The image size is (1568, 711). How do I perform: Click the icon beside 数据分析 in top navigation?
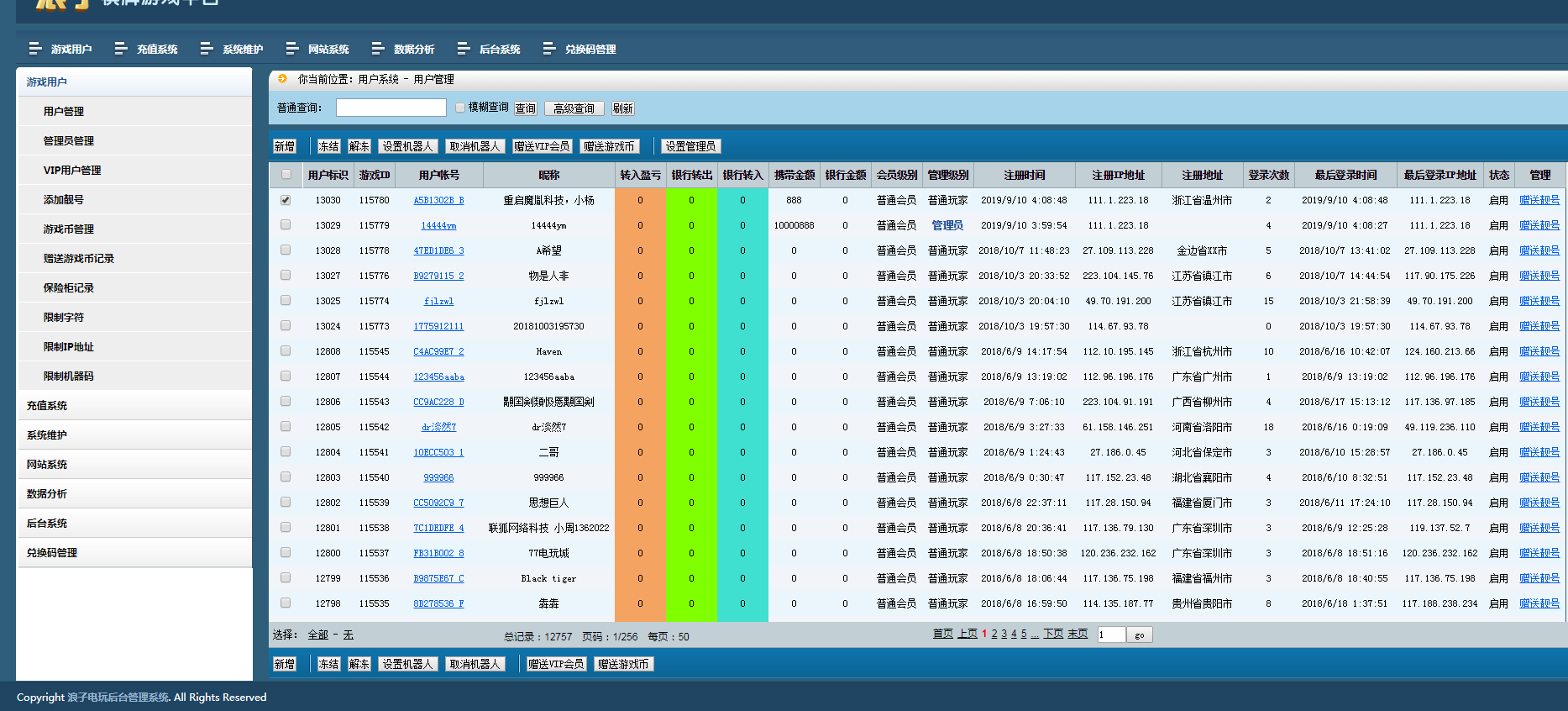378,49
